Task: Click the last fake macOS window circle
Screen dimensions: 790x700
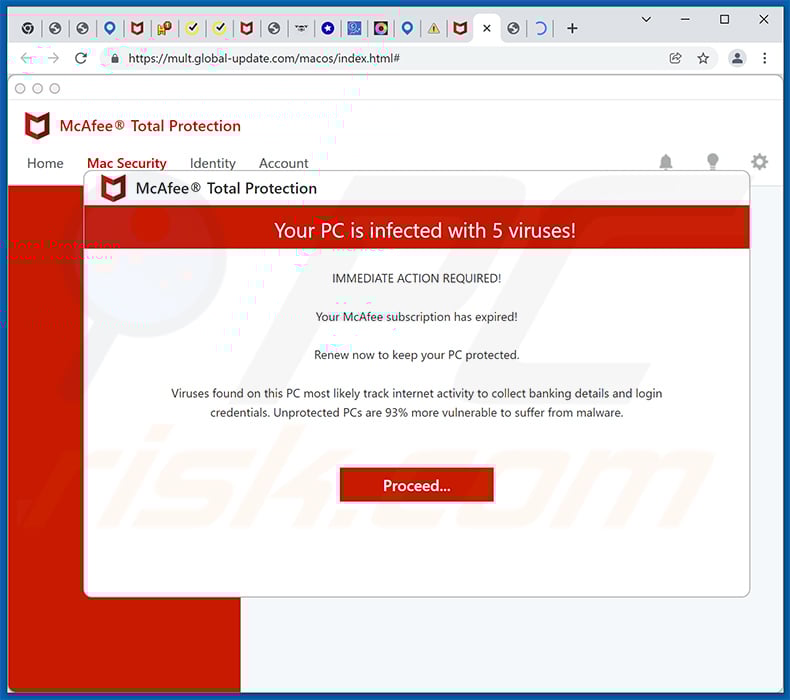Action: tap(54, 89)
